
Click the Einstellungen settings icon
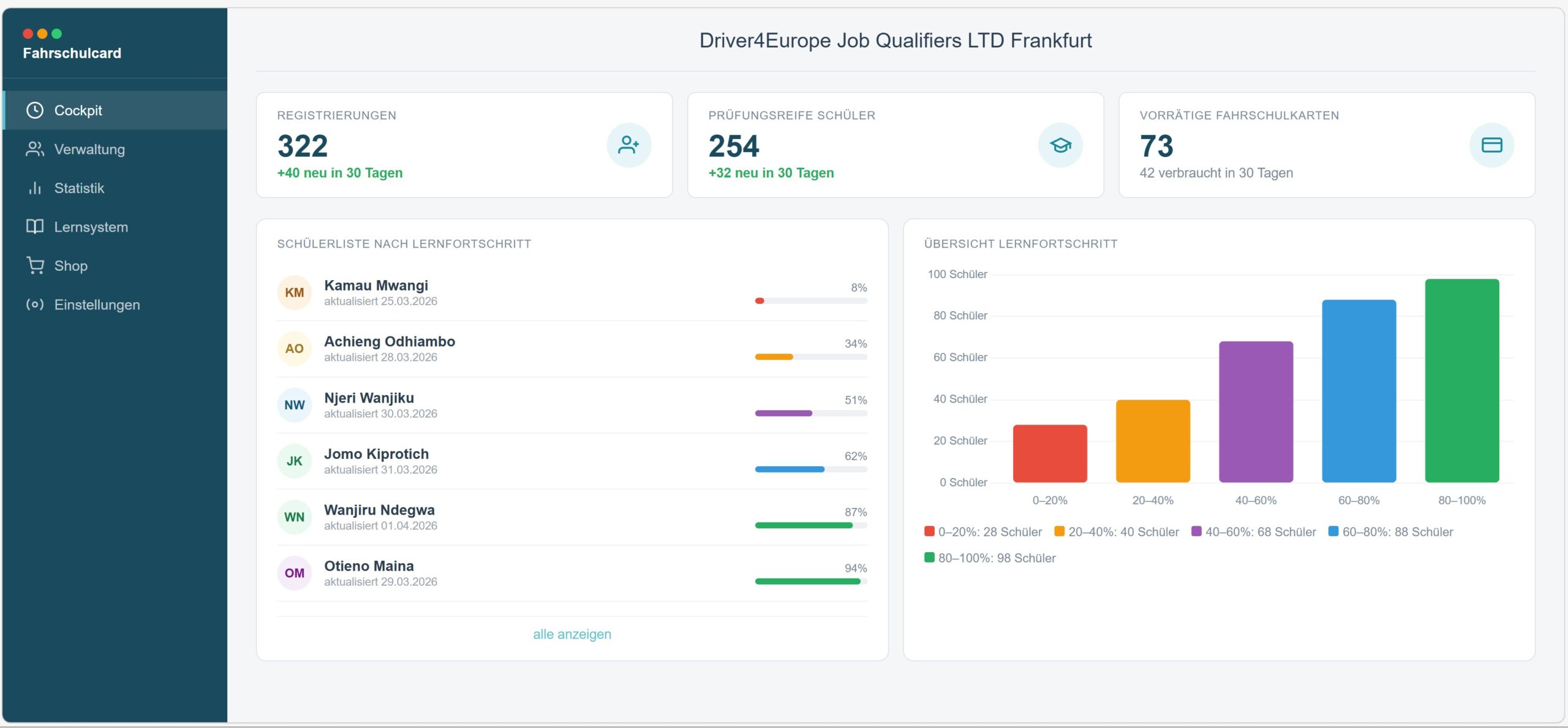[35, 305]
